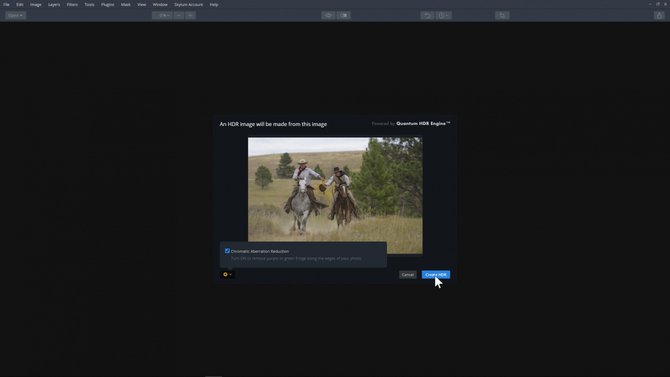Screen dimensions: 670x377
Task: Click the 'Quantum HDR Engine' text
Action: tap(423, 124)
